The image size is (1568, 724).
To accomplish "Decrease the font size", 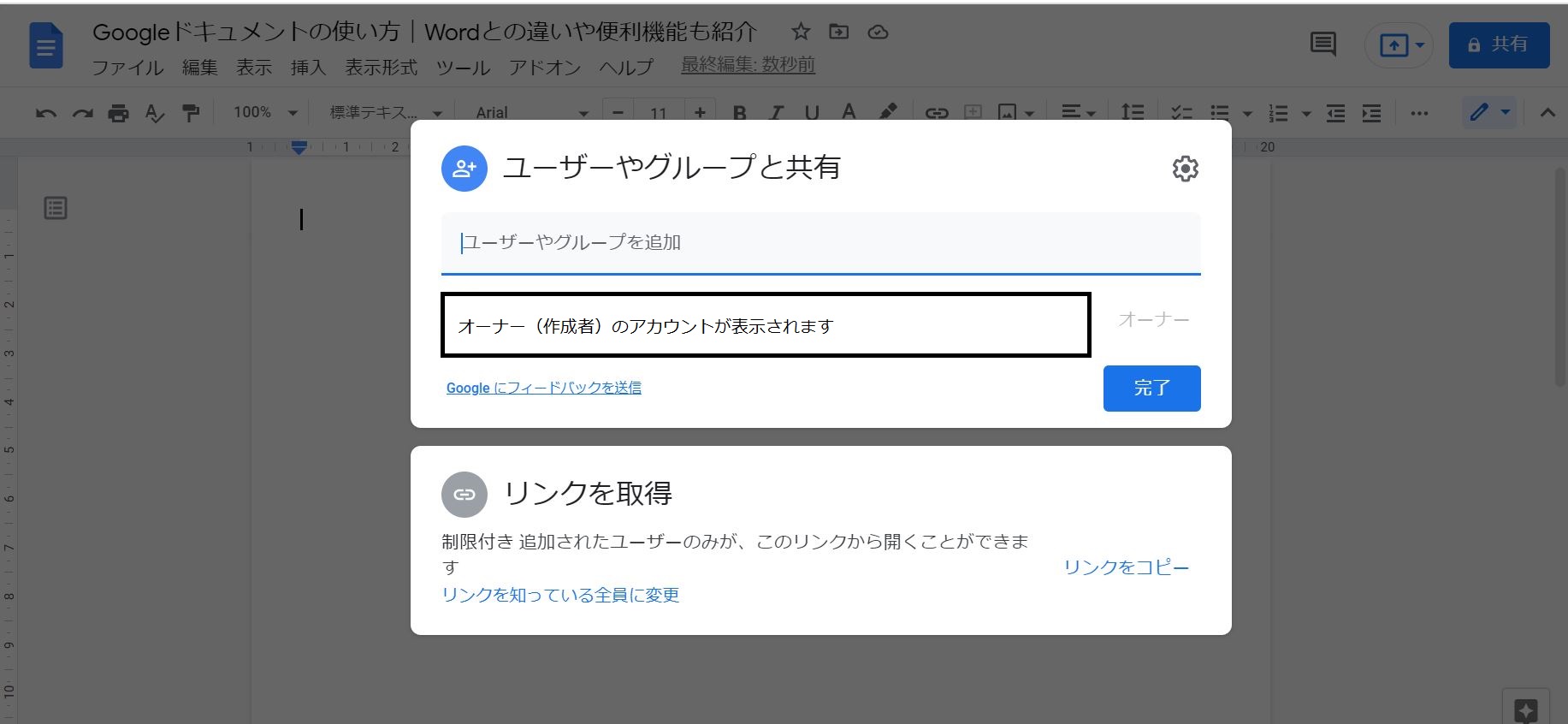I will tap(618, 113).
